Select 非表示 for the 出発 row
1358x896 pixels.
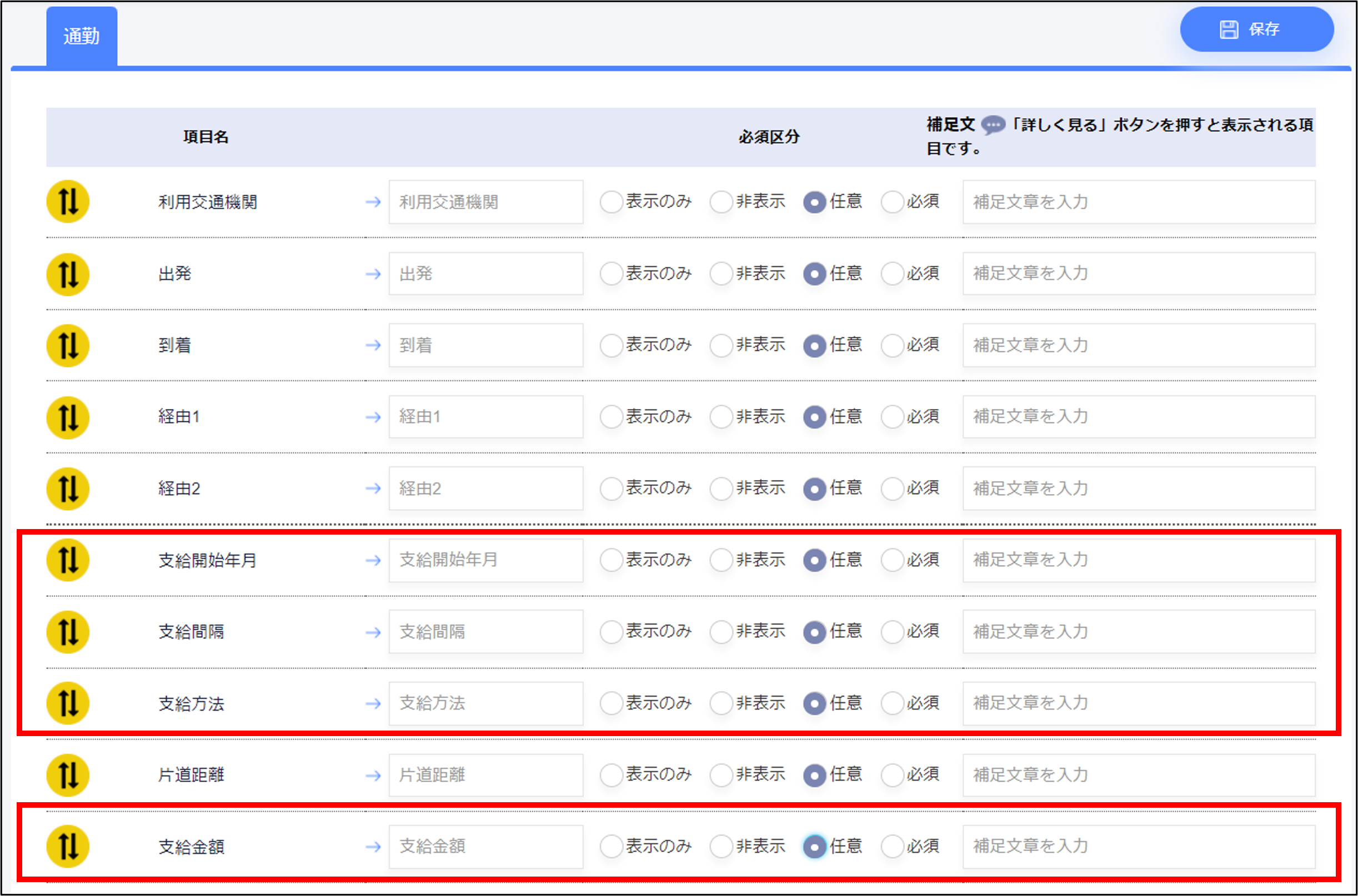coord(721,274)
